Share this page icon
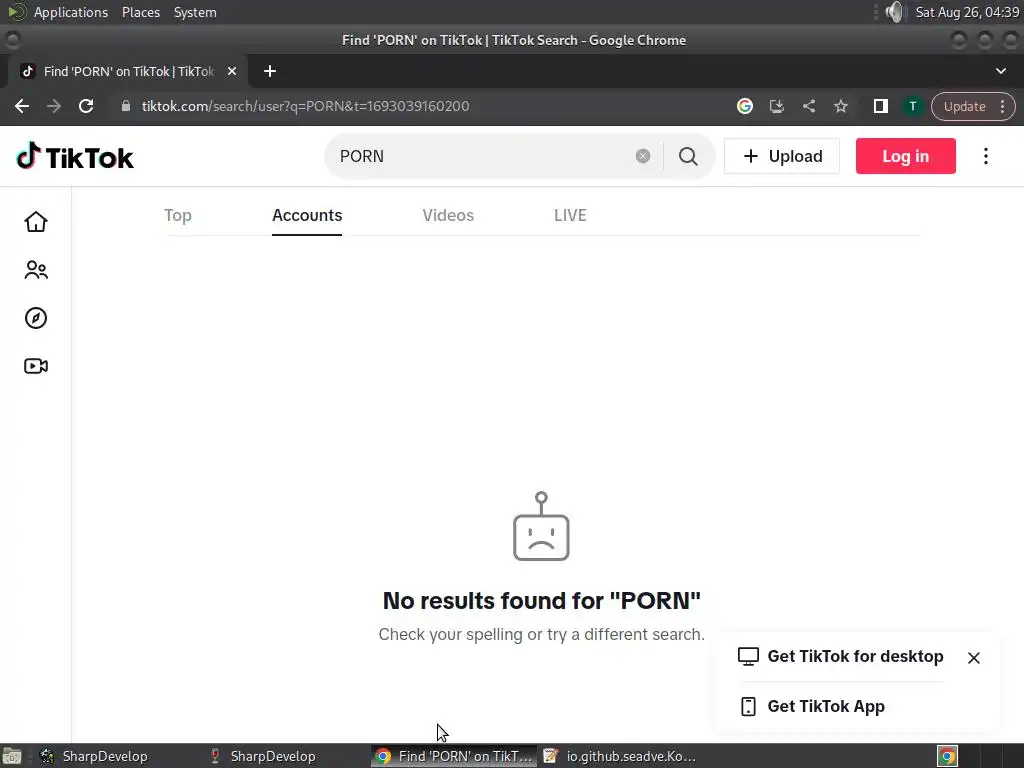 (808, 106)
